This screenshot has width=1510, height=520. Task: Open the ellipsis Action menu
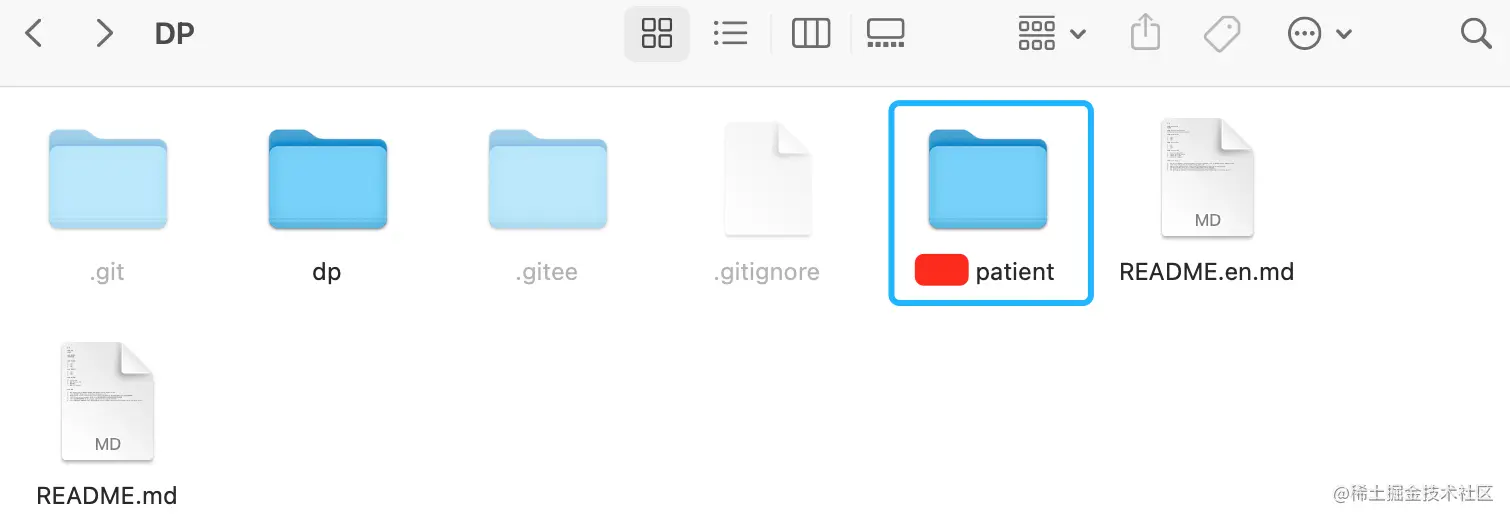pos(1304,34)
